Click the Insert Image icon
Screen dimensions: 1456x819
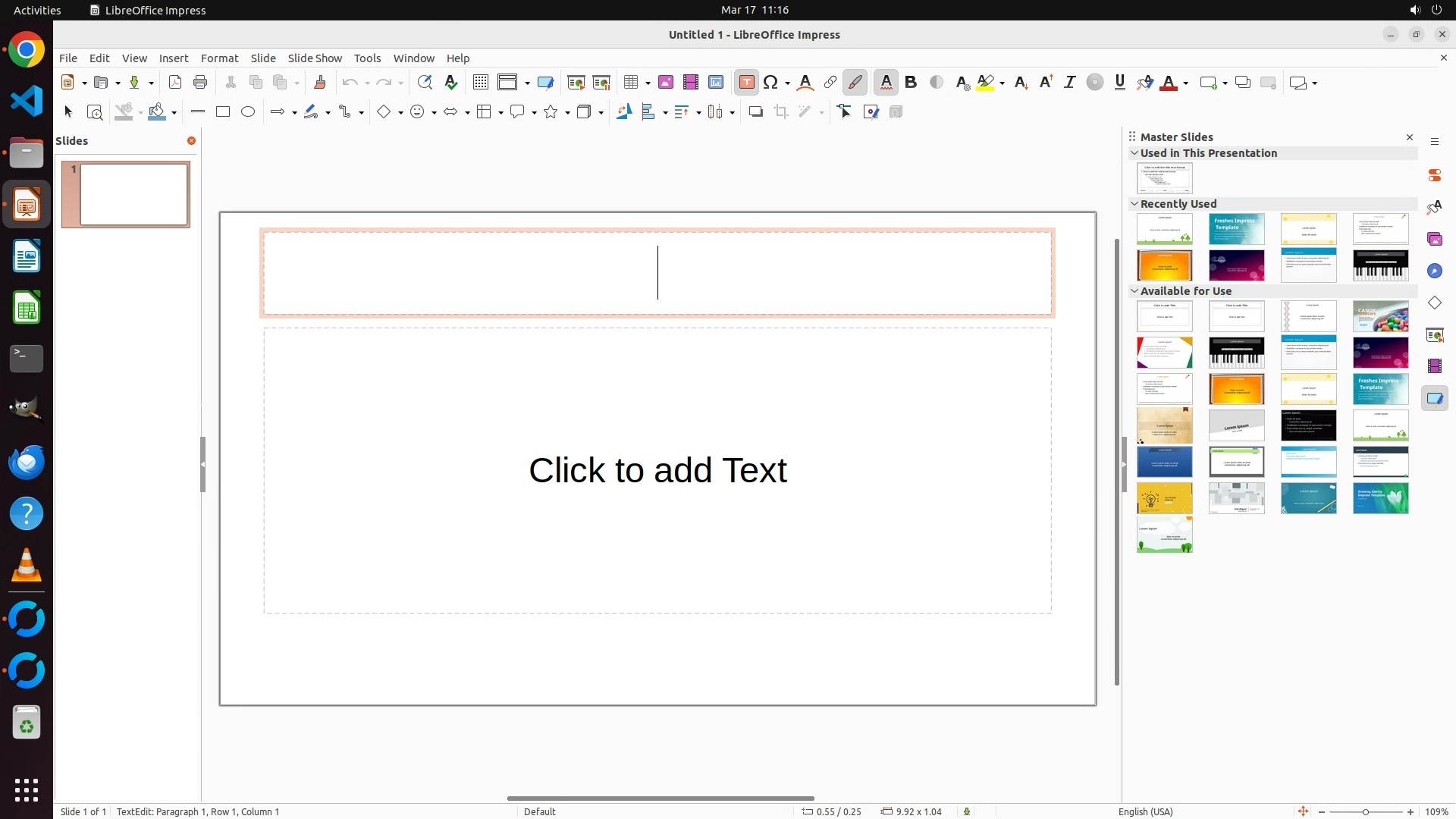[666, 83]
